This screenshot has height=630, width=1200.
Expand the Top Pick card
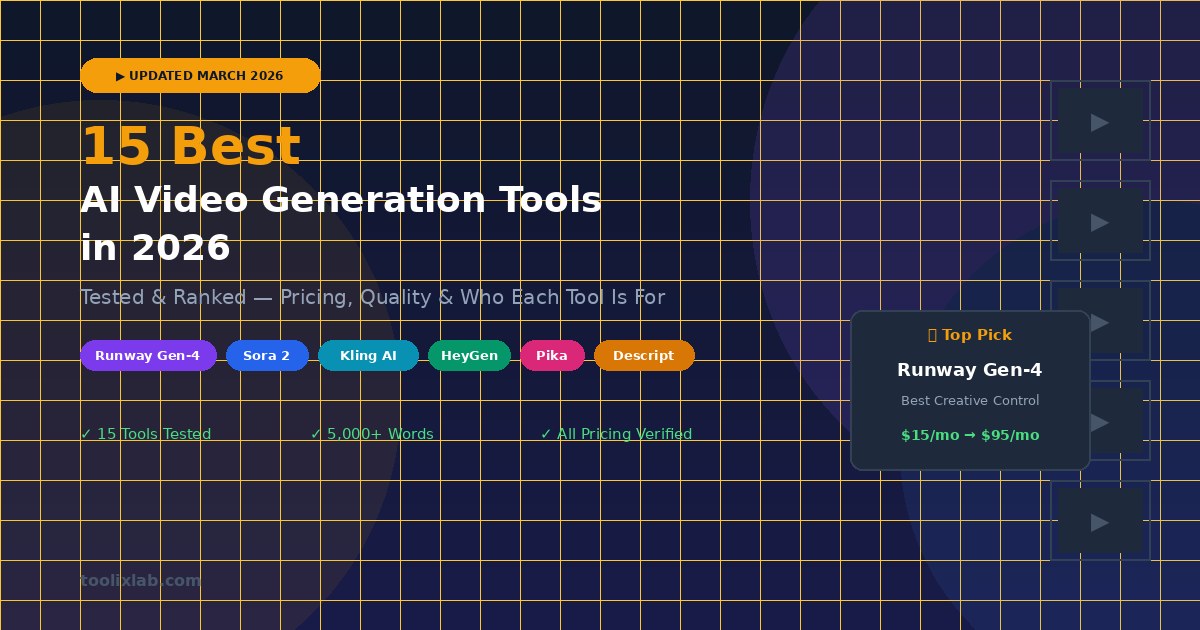(970, 389)
